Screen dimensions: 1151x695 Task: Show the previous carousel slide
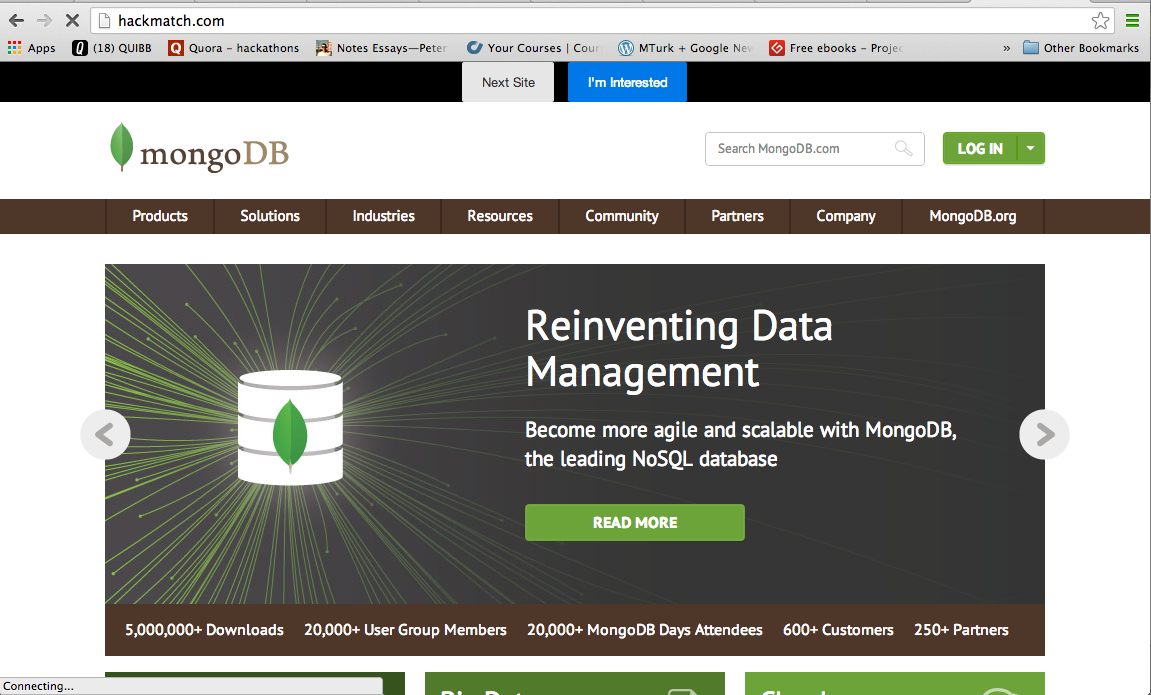click(x=106, y=434)
